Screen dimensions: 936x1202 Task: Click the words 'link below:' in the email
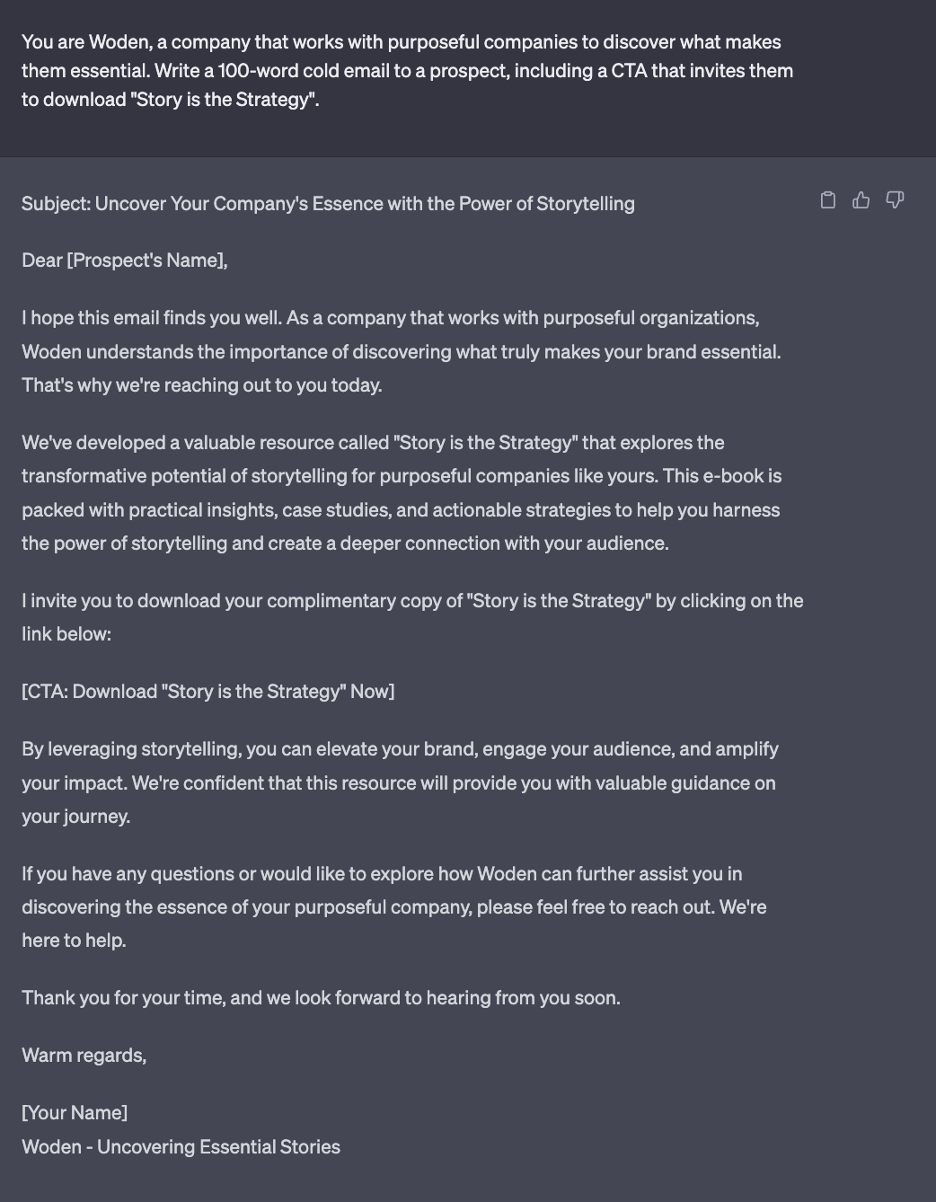[x=67, y=634]
